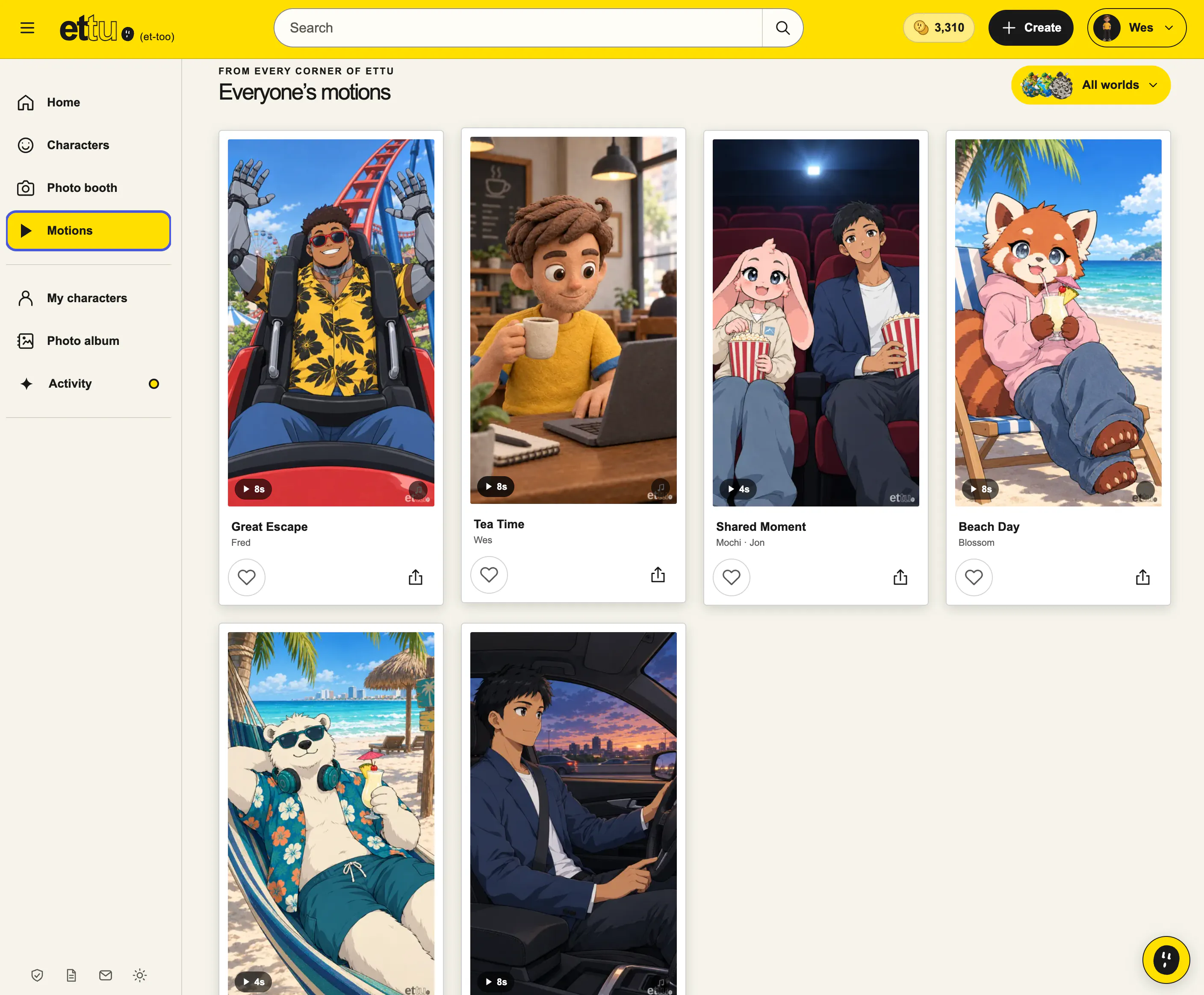Click the Great Escape title
This screenshot has width=1204, height=995.
pos(269,527)
